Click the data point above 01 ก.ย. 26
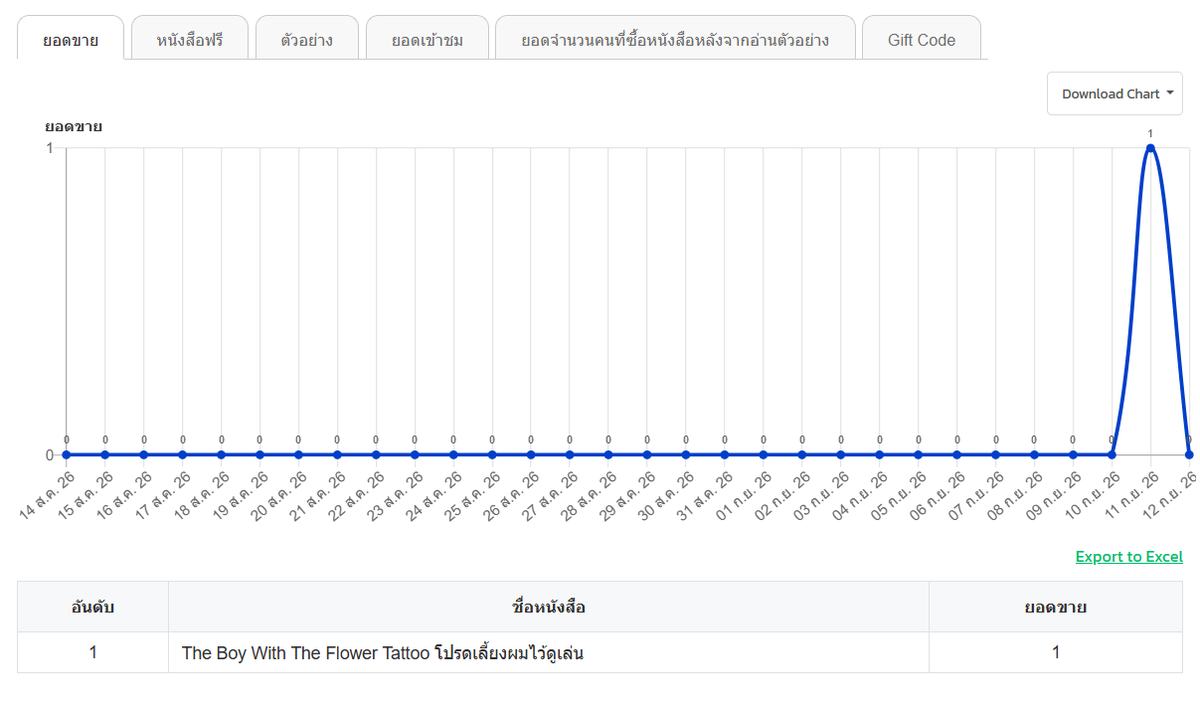This screenshot has width=1200, height=708. point(763,455)
